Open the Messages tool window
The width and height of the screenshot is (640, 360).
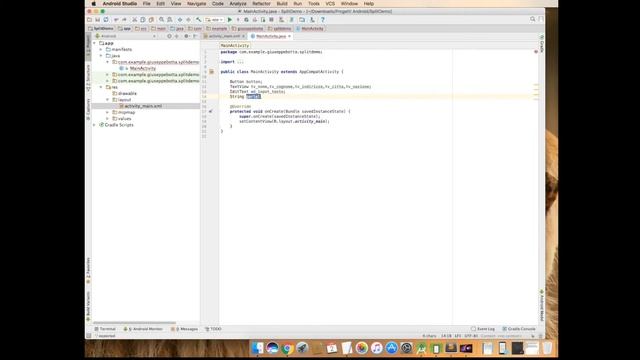(185, 329)
